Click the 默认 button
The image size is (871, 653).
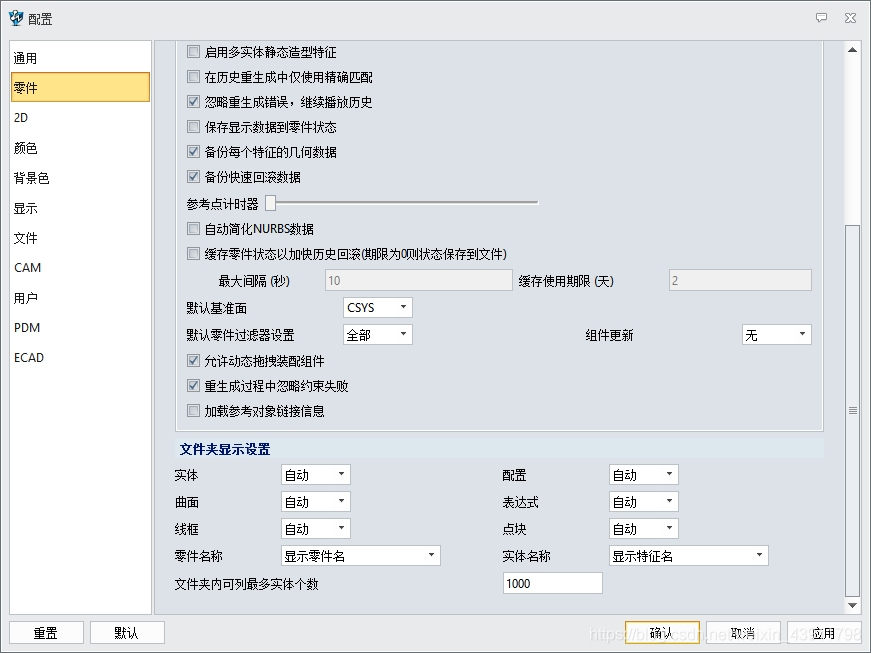127,633
